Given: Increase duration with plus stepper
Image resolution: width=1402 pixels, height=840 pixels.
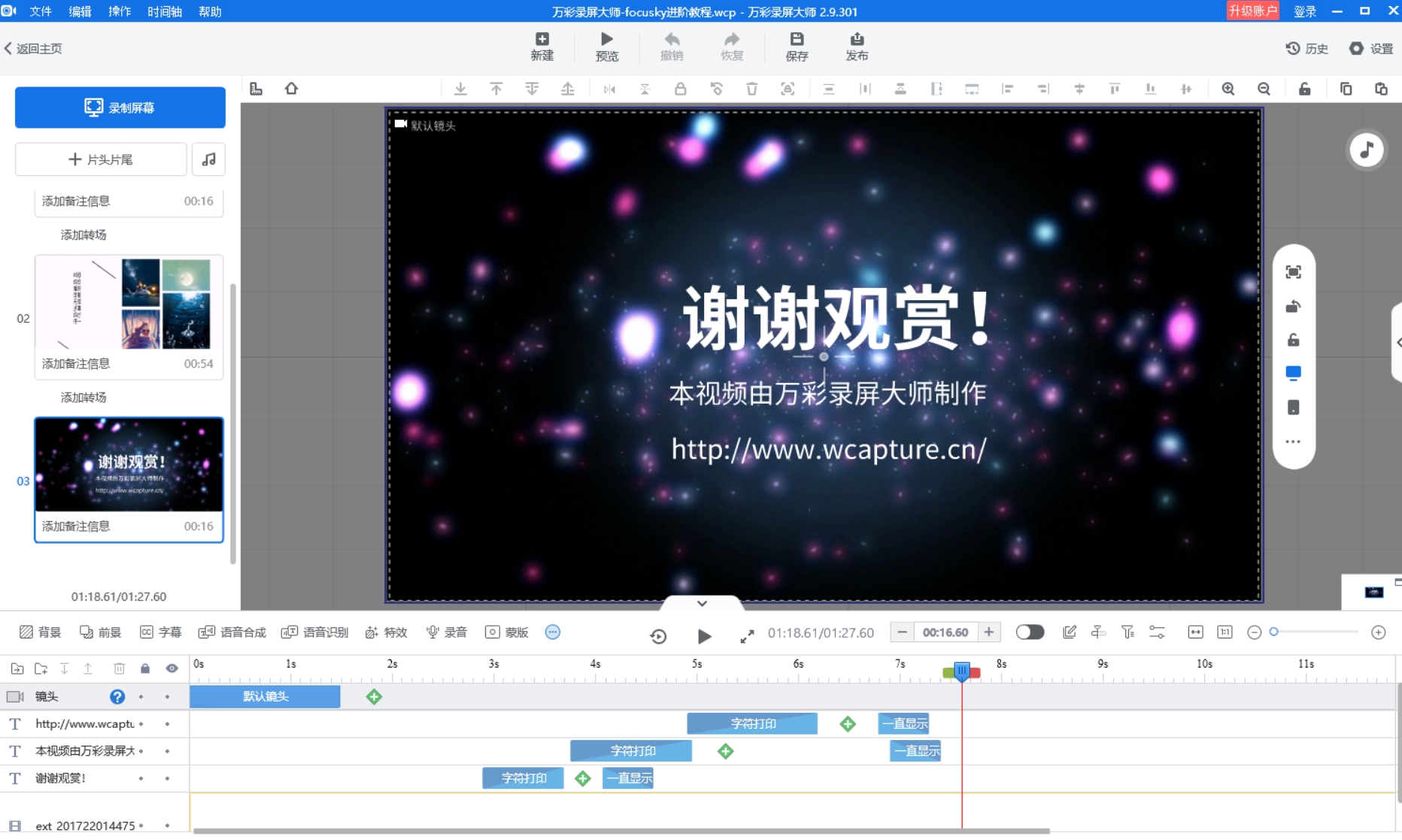Looking at the screenshot, I should tap(989, 632).
